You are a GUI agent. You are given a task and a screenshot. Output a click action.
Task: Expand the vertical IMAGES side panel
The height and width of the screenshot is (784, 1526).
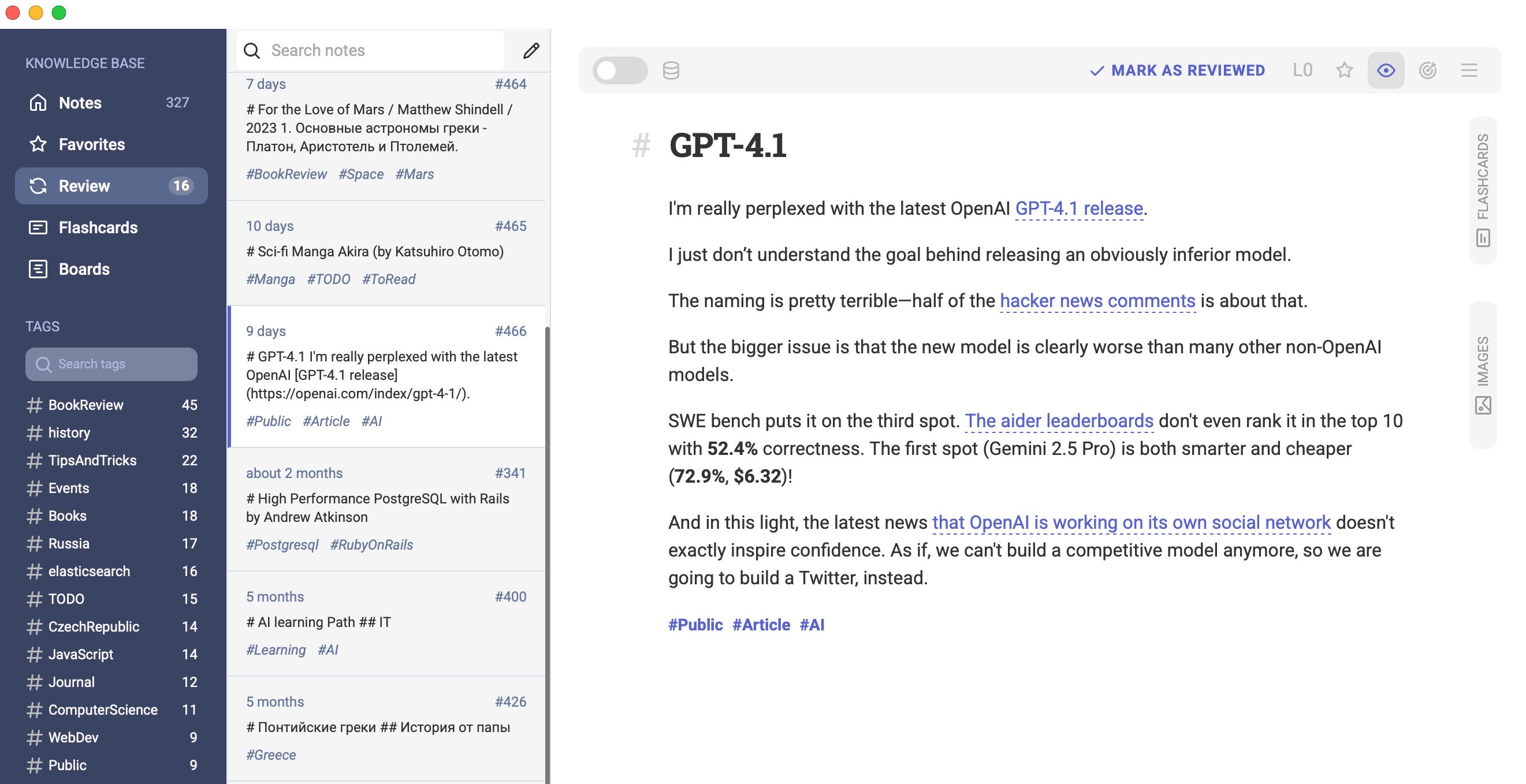click(1482, 375)
